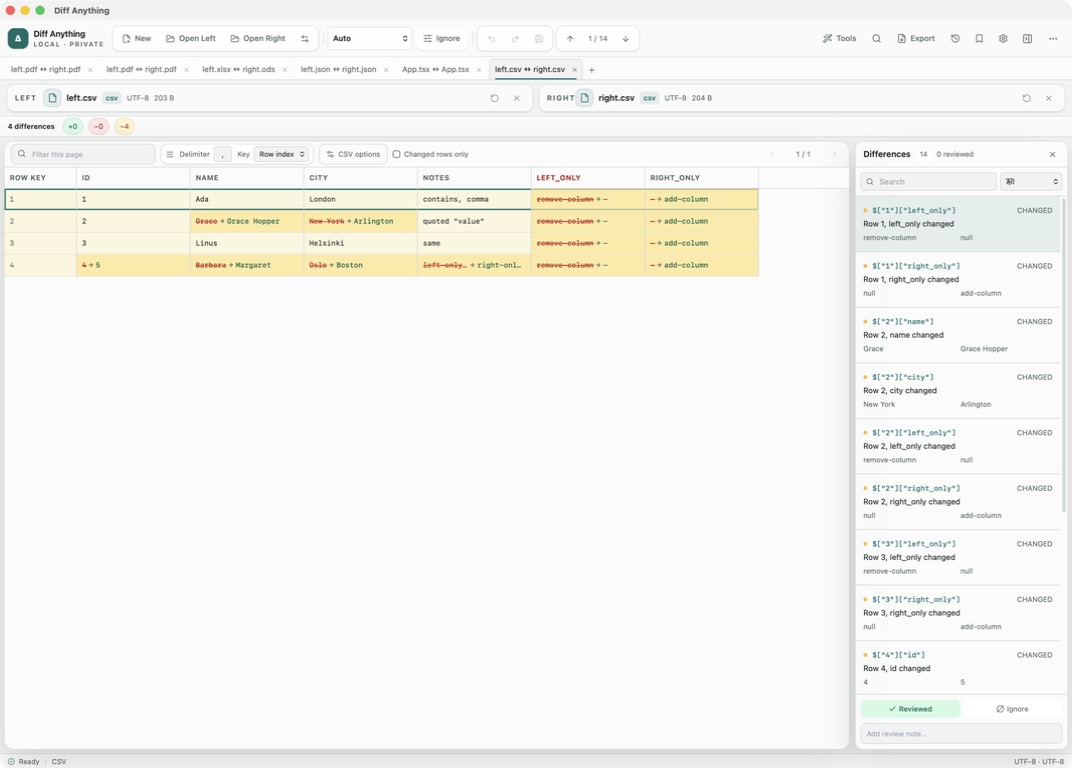Viewport: 1072px width, 768px height.
Task: Click the undo arrow icon
Action: (x=492, y=38)
